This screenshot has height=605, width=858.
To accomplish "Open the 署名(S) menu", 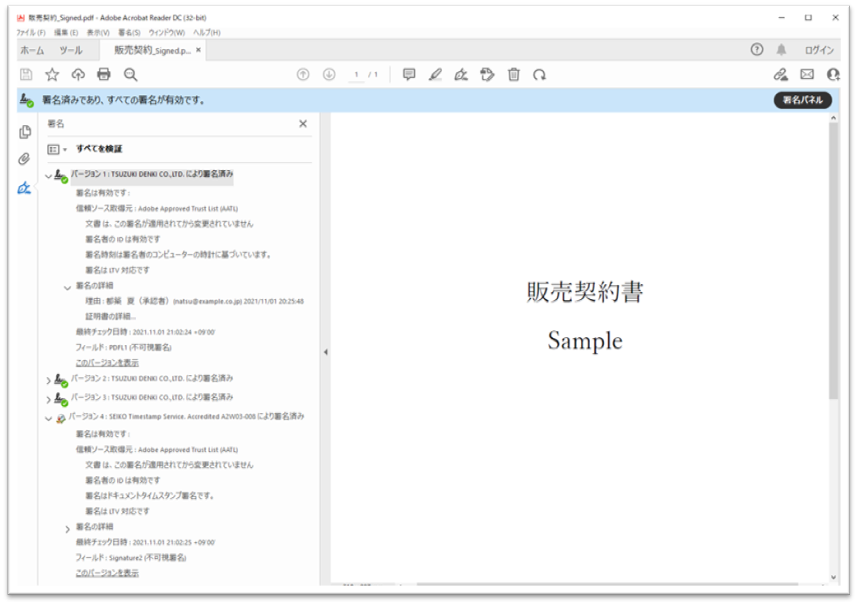I will click(x=129, y=31).
